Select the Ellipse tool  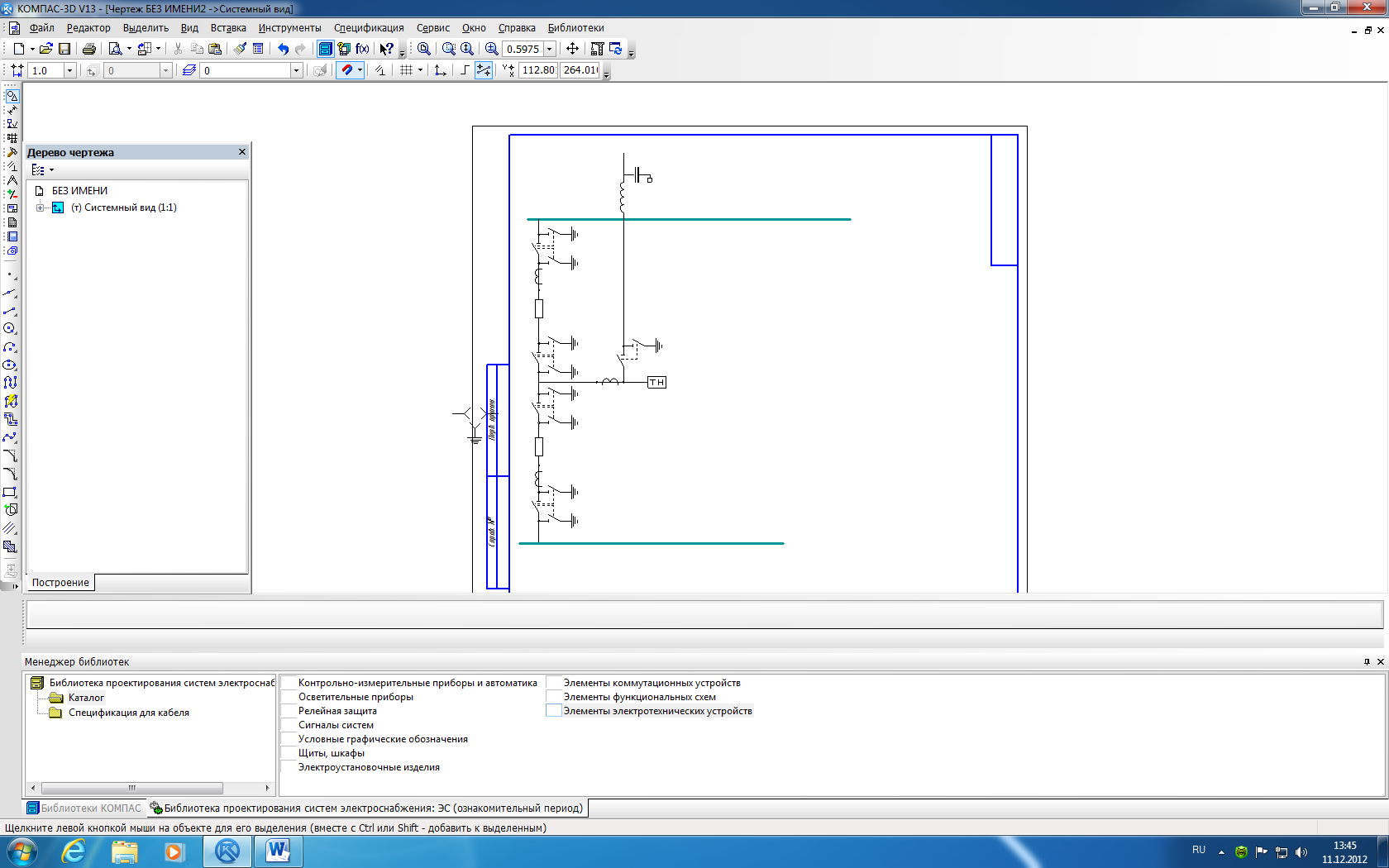pyautogui.click(x=10, y=365)
